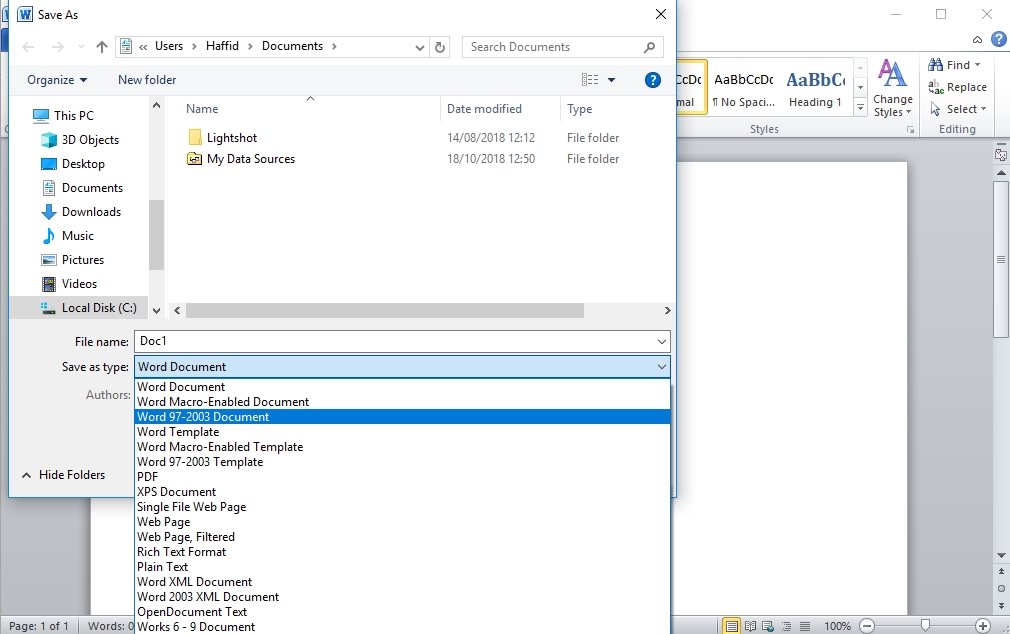Image resolution: width=1010 pixels, height=634 pixels.
Task: Open the Save As help button
Action: [653, 80]
